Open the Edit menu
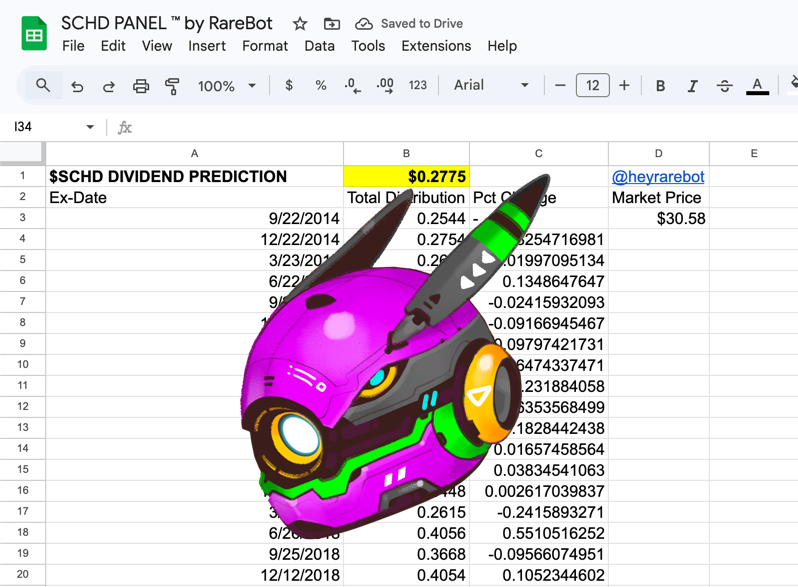This screenshot has width=798, height=587. [113, 46]
